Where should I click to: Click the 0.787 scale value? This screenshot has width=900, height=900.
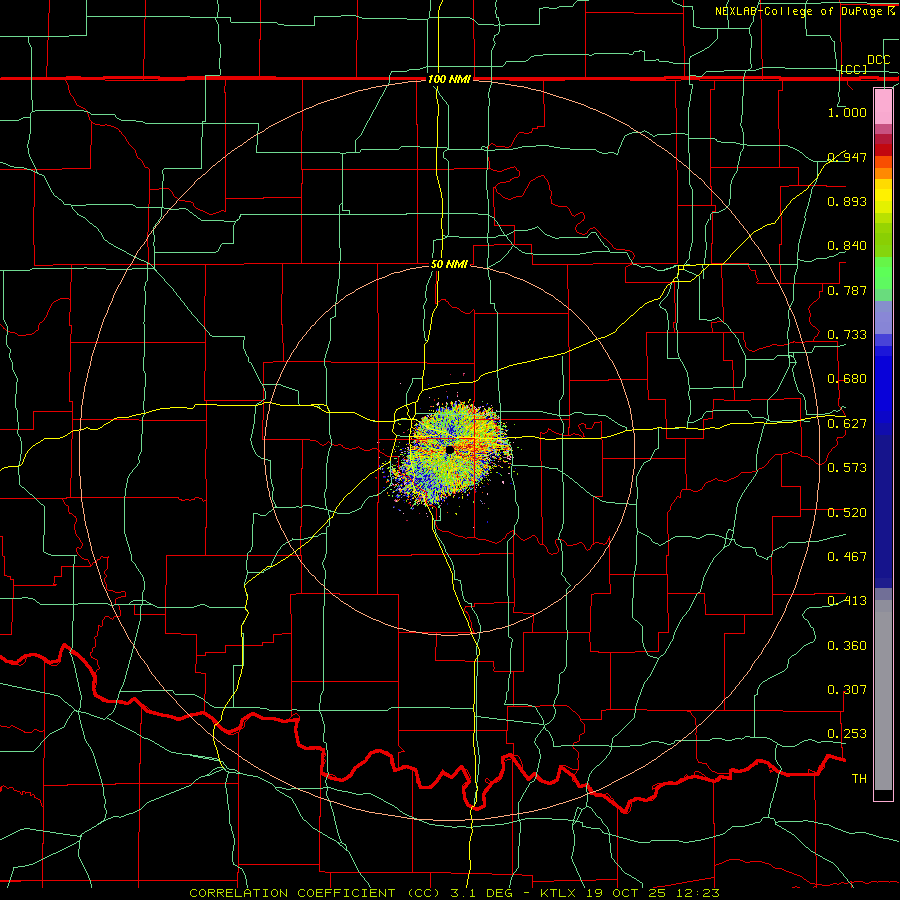point(847,290)
